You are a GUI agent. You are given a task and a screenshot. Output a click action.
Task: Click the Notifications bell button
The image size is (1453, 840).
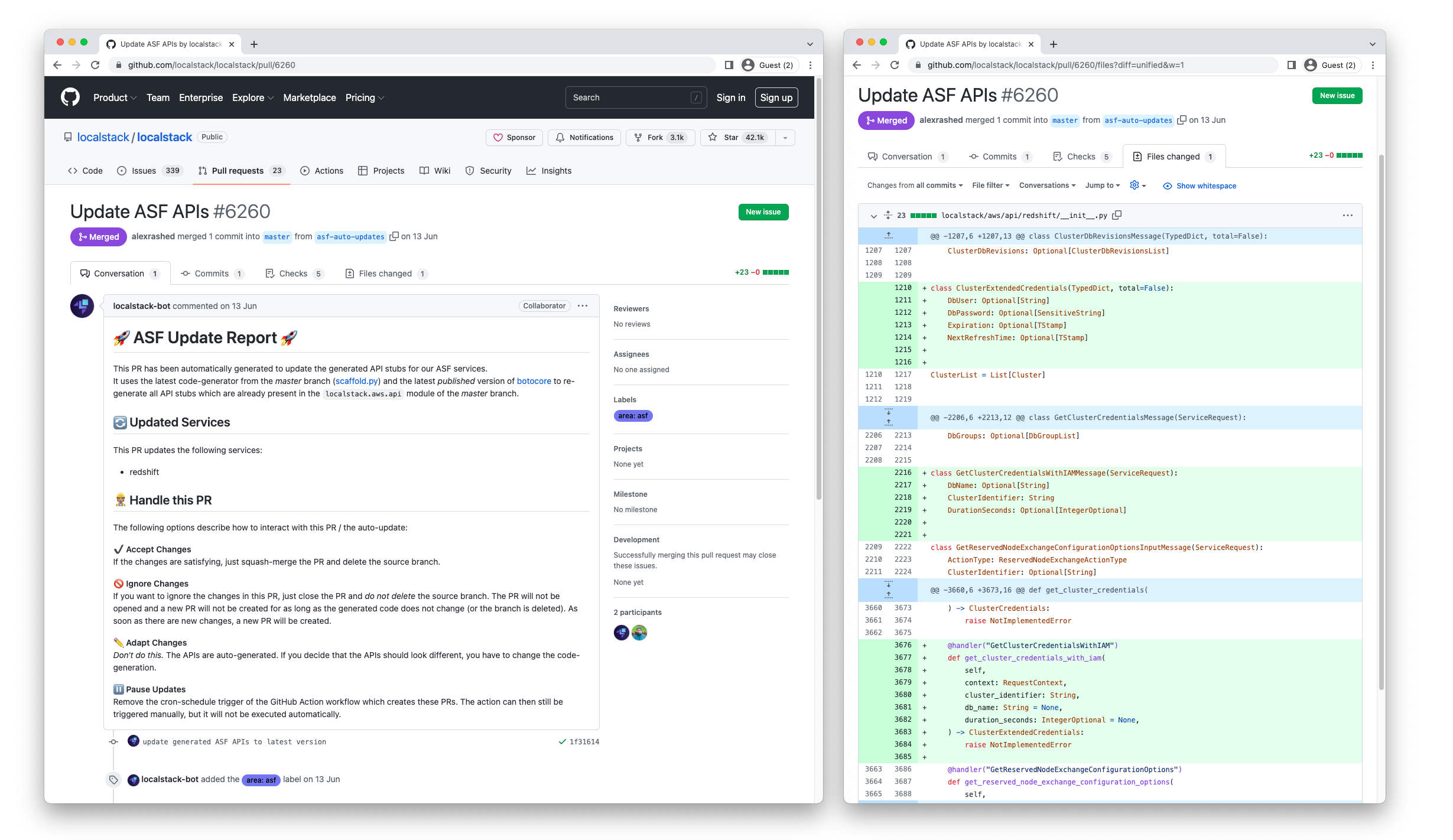584,138
